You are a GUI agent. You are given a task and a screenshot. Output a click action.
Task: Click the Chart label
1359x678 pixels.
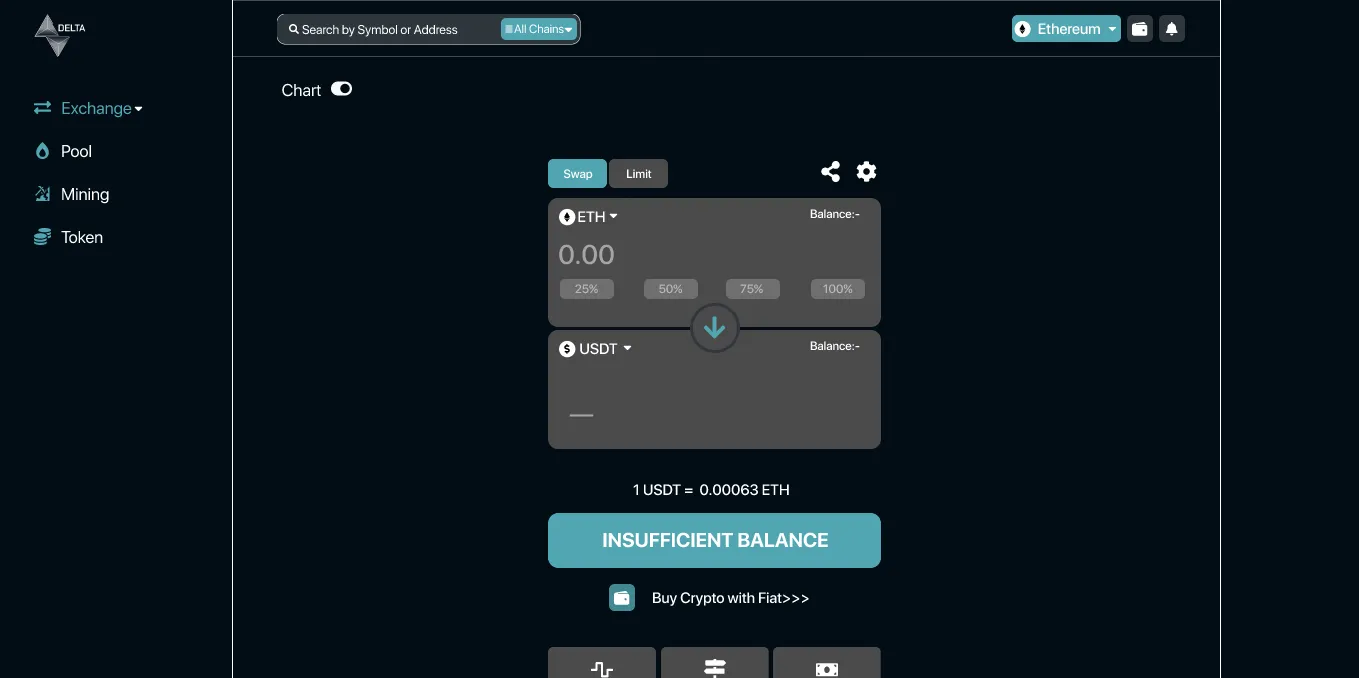coord(301,90)
